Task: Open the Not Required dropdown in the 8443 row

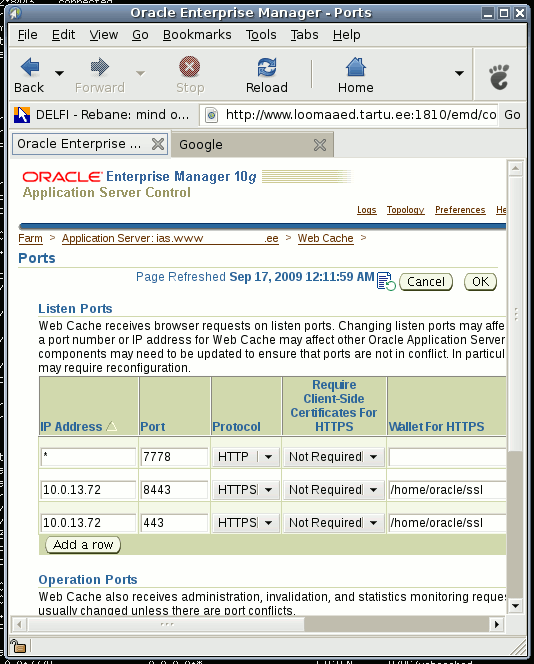Action: [x=334, y=490]
